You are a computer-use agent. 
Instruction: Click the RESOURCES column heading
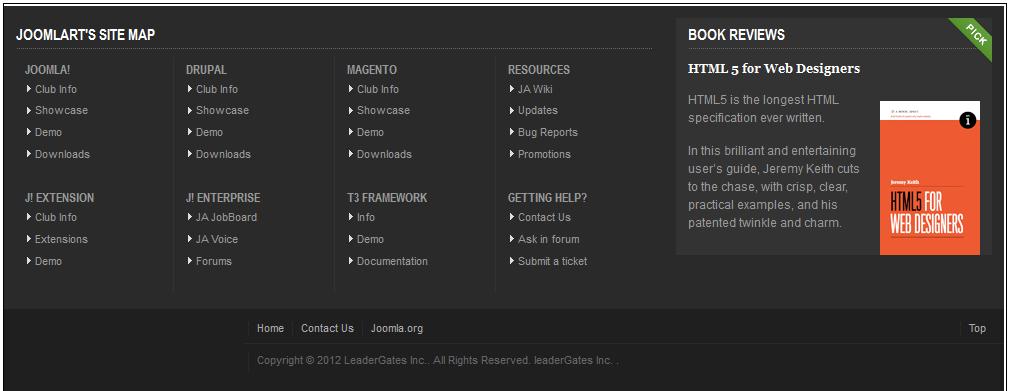(x=539, y=69)
